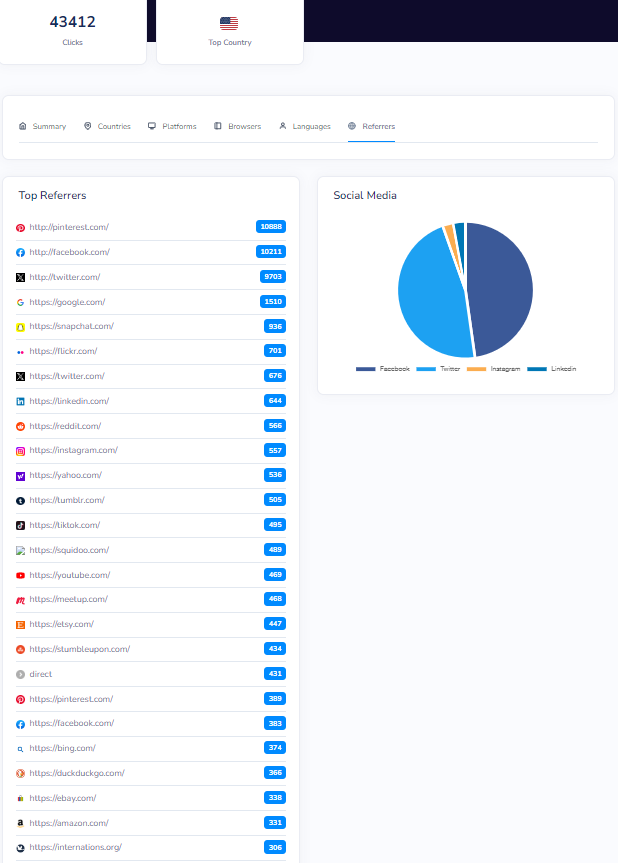This screenshot has width=618, height=863.
Task: Switch to the Platforms tab
Action: [x=172, y=126]
